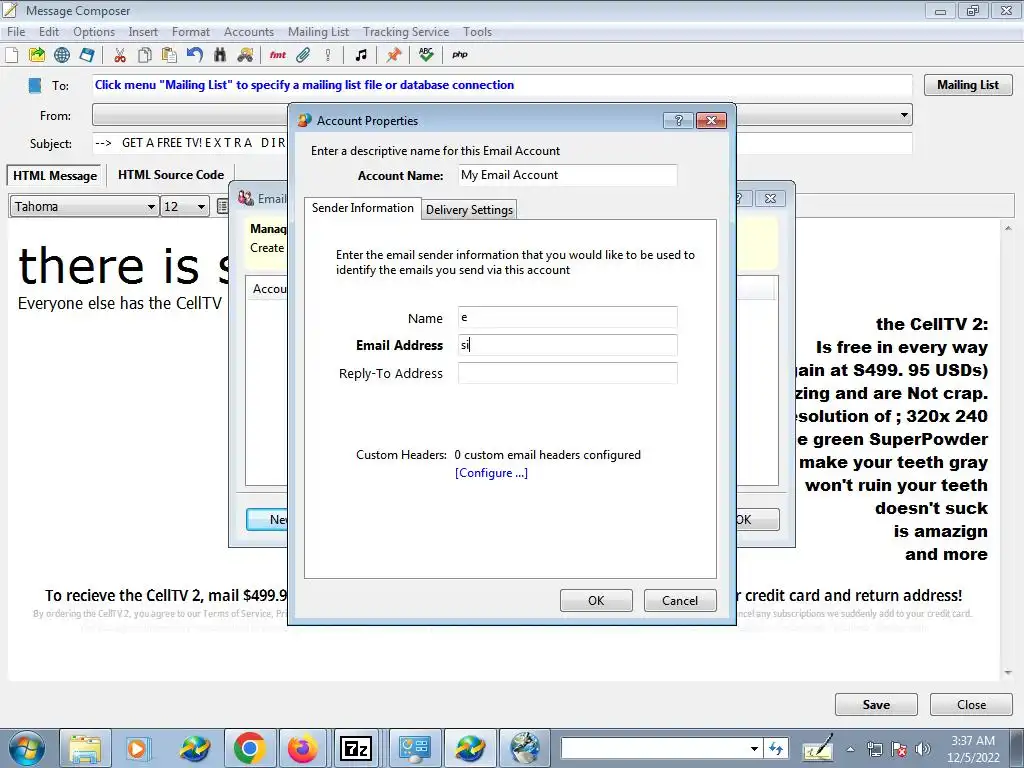Screen dimensions: 1024x768
Task: Open Action Center flag tray icon
Action: [899, 749]
